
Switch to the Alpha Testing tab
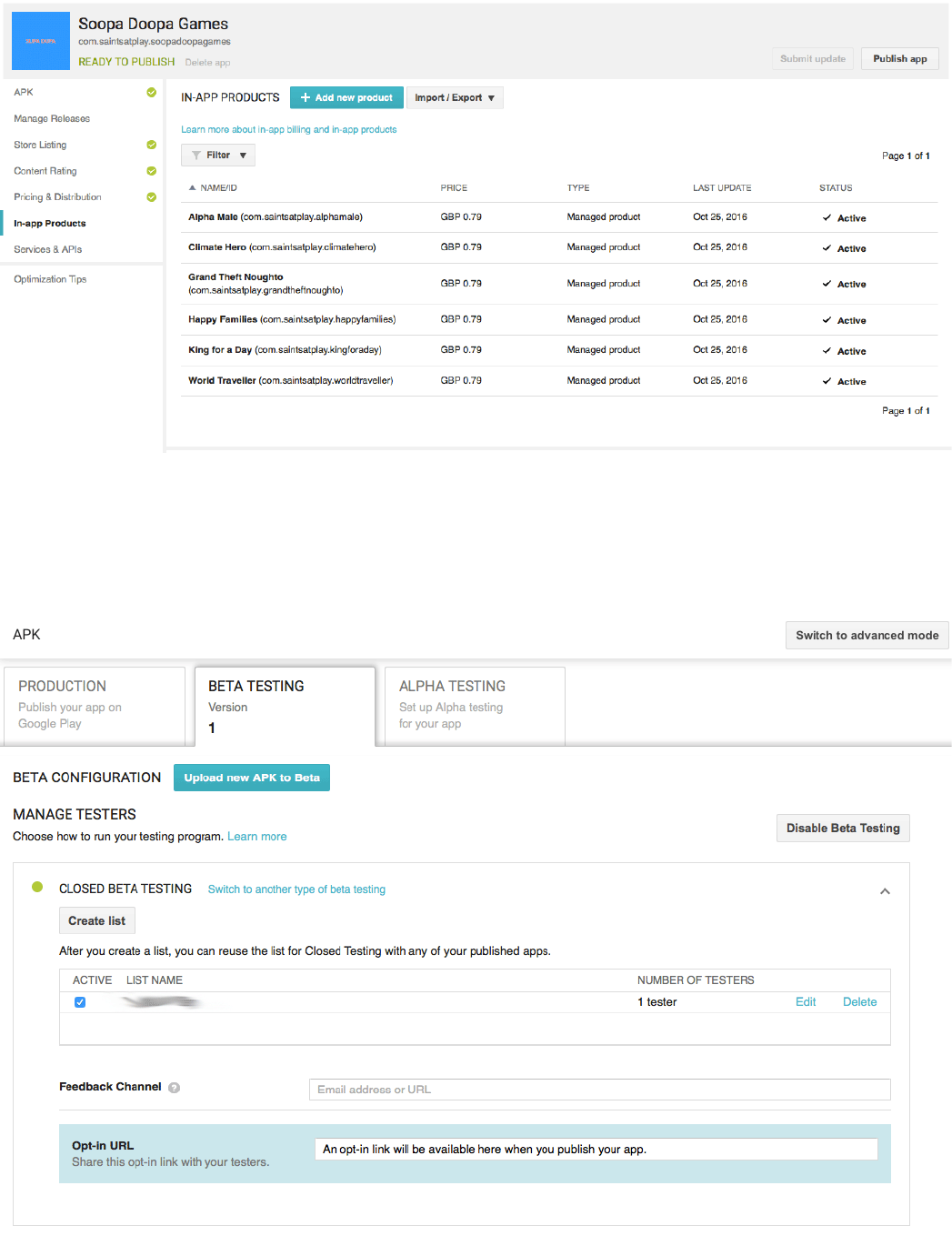click(x=475, y=706)
